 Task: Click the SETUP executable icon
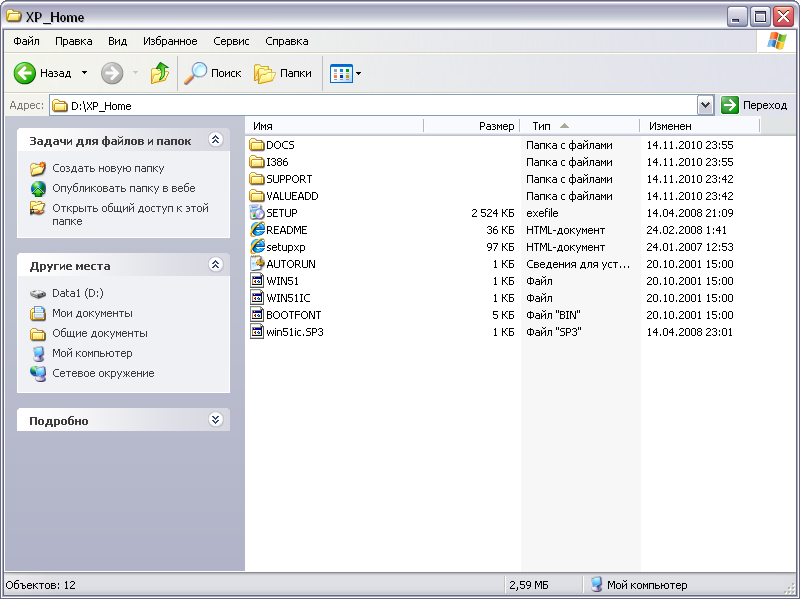(x=257, y=213)
